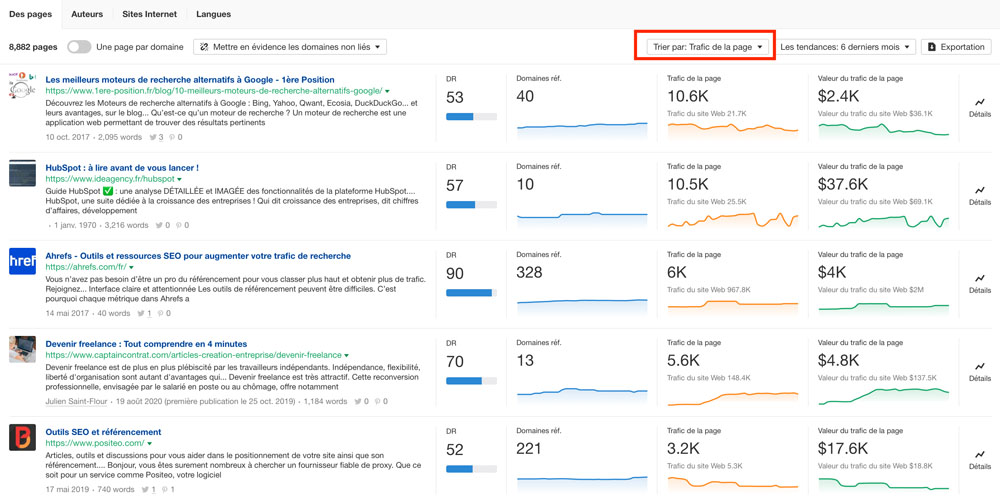Click Ahrefs logo thumbnail

point(22,261)
